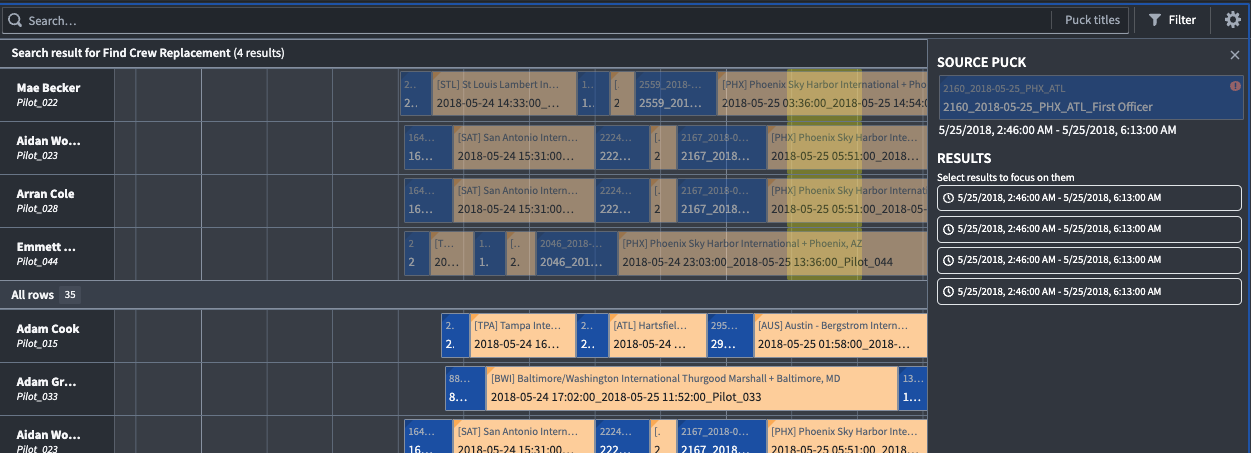This screenshot has height=453, width=1251.
Task: Select Mae Becker's St Louis Lambert puck
Action: [503, 94]
